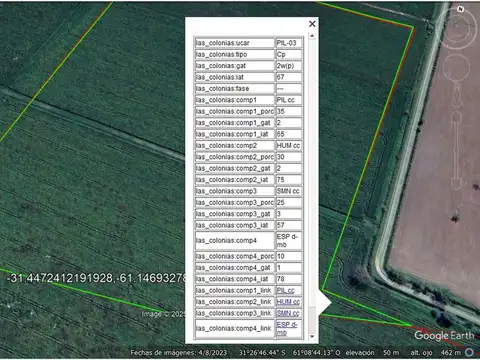Click the 65 value in comp1_iat row
Screen dimensions: 480x360
pos(289,134)
